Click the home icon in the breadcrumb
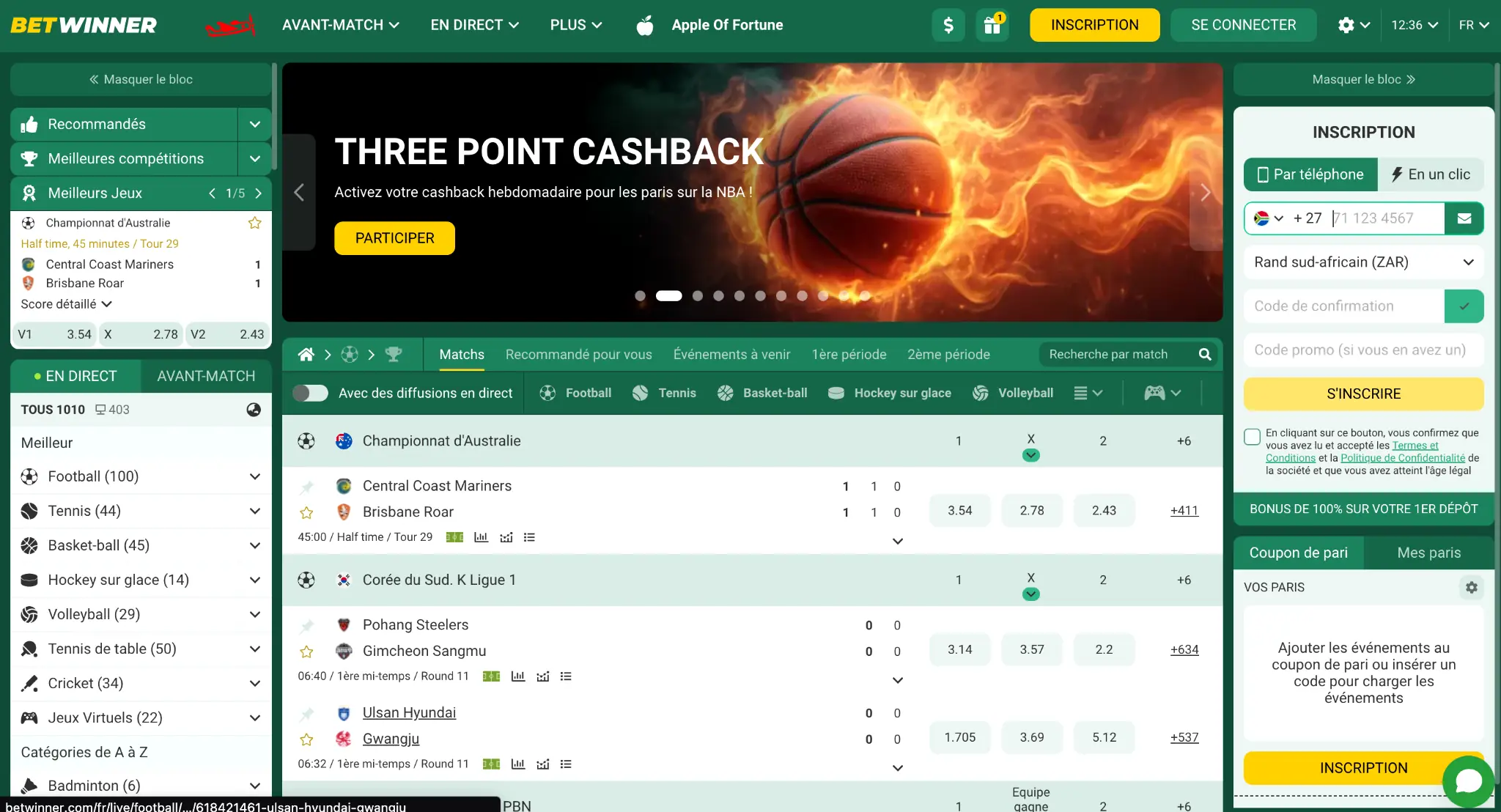 click(306, 355)
